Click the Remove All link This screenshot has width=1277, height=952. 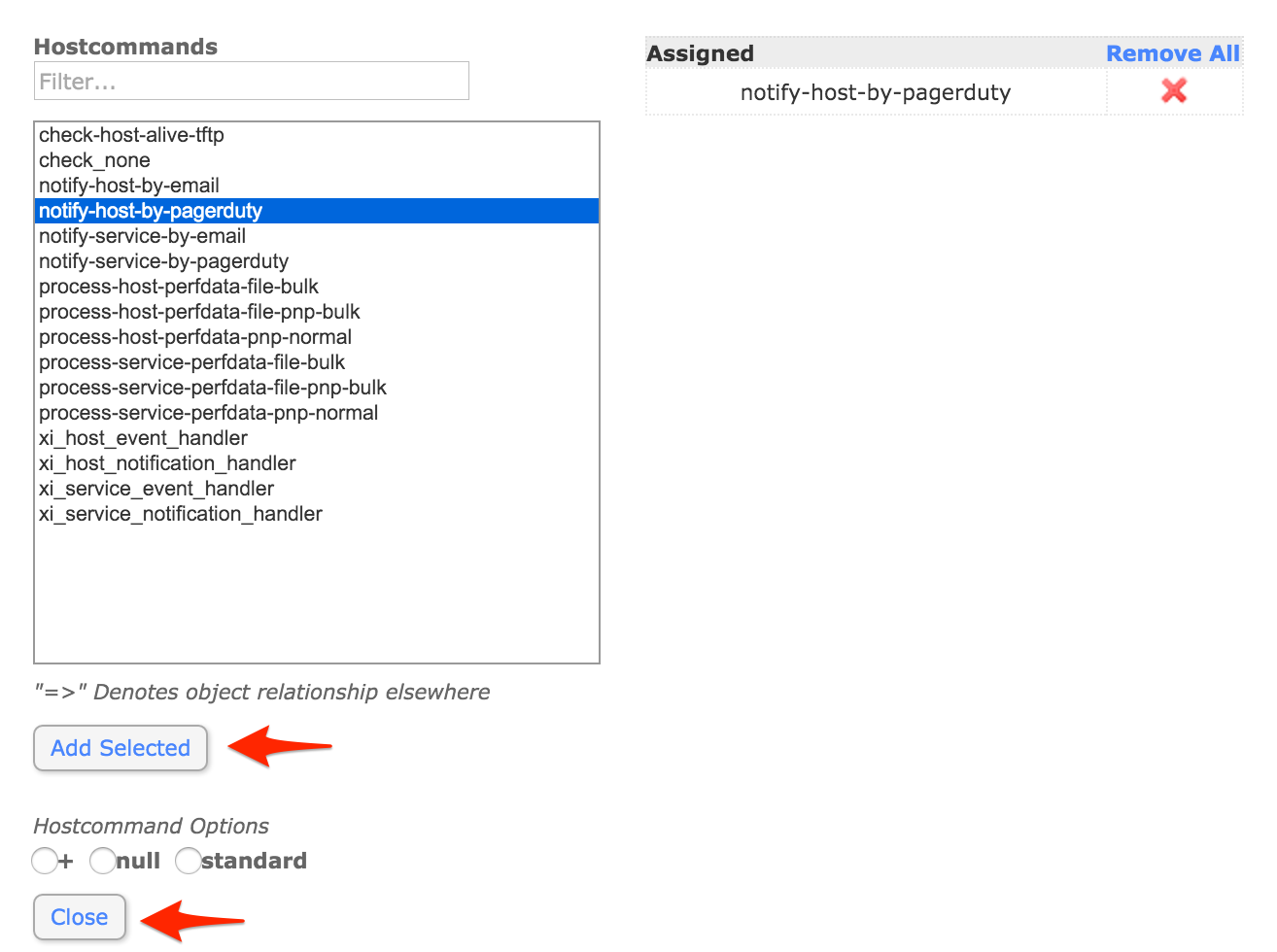tap(1172, 53)
